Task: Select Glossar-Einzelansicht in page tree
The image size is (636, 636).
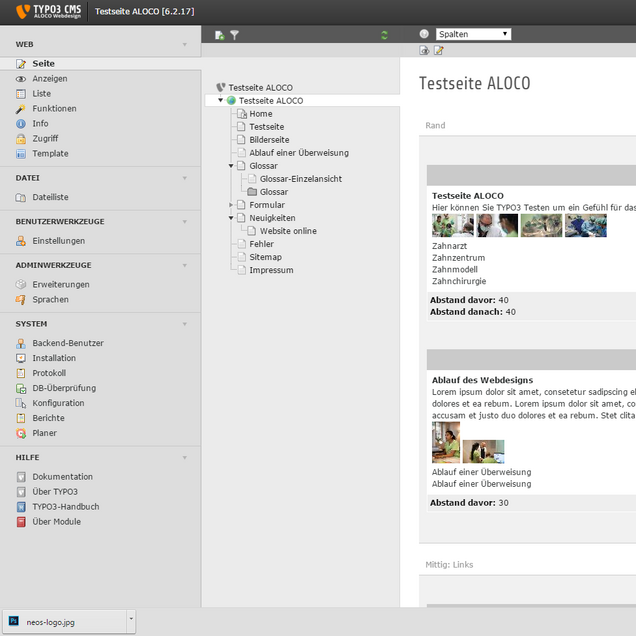Action: tap(301, 179)
